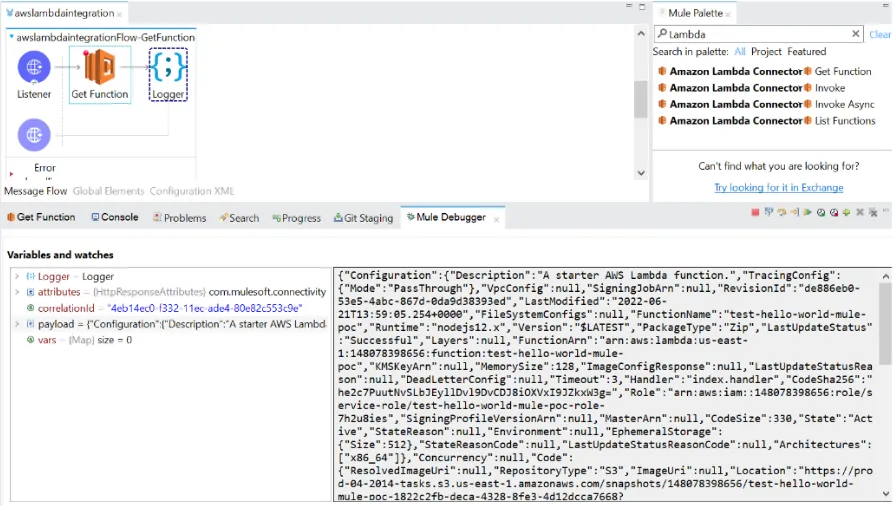Open the Git Staging tab

363,218
